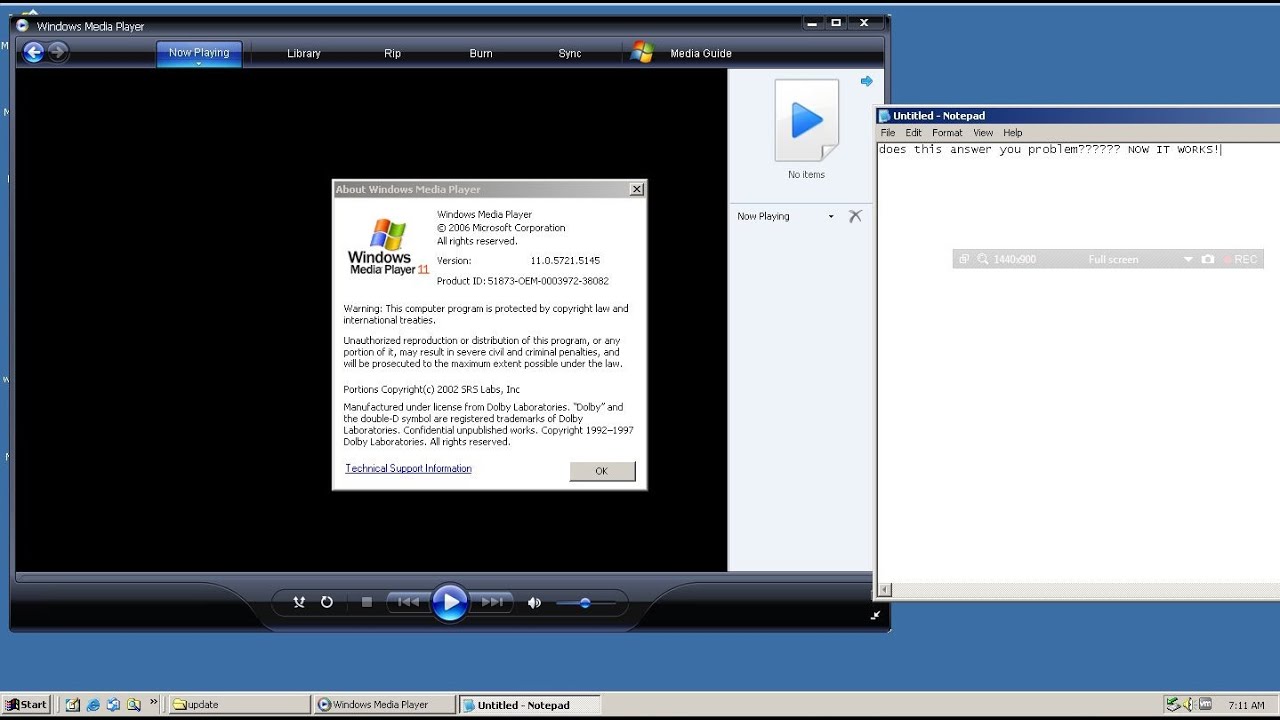Click the Forward arrow in Media Player
1280x720 pixels.
pyautogui.click(x=58, y=53)
